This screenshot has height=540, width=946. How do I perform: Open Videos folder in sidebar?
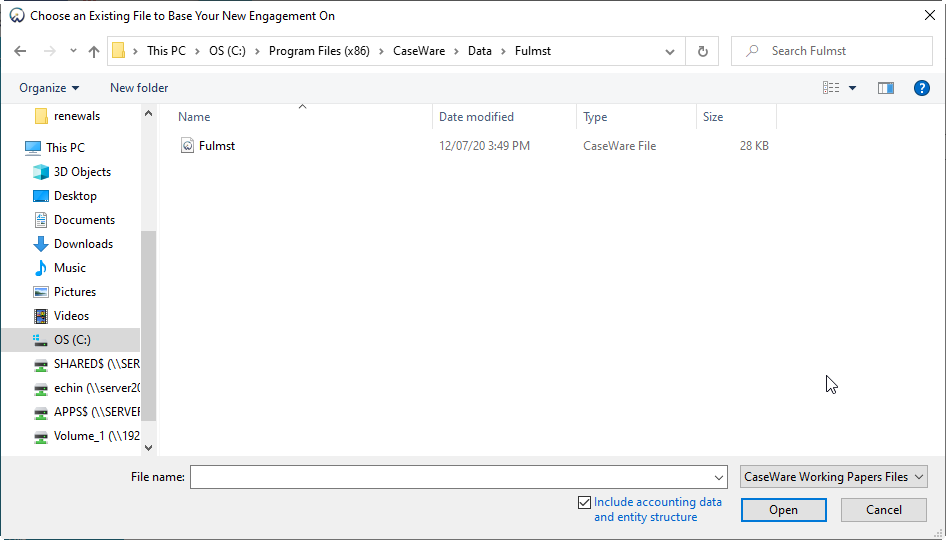(x=61, y=316)
